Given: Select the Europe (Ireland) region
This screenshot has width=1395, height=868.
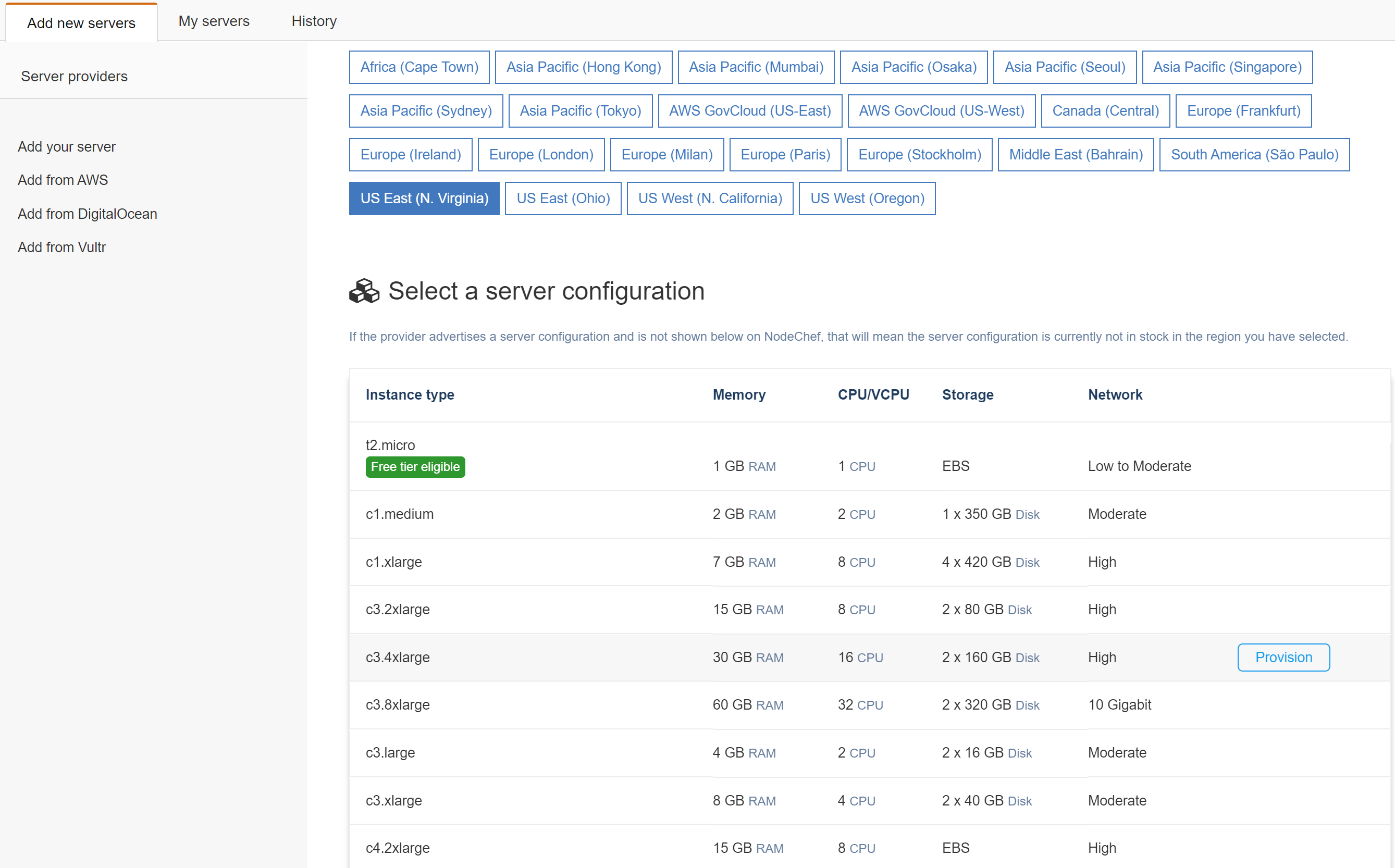Looking at the screenshot, I should (x=411, y=154).
